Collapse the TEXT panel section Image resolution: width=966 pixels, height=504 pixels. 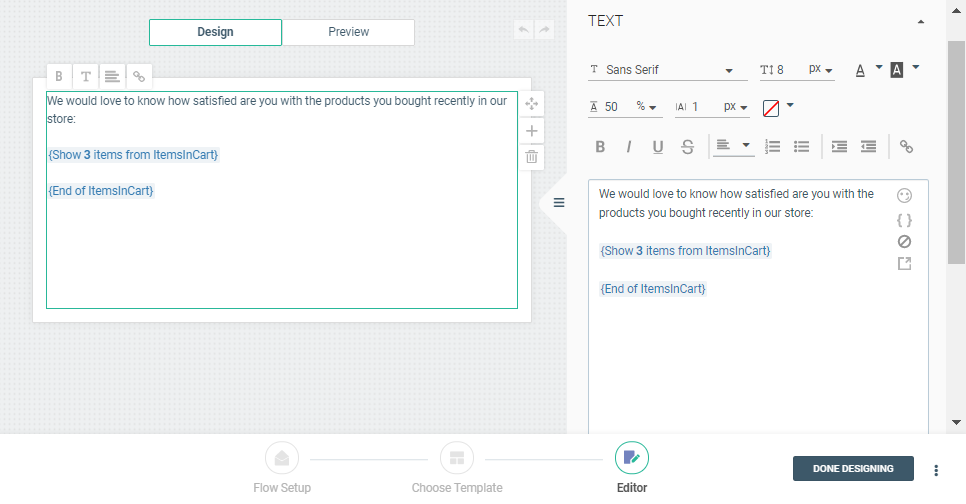click(920, 21)
